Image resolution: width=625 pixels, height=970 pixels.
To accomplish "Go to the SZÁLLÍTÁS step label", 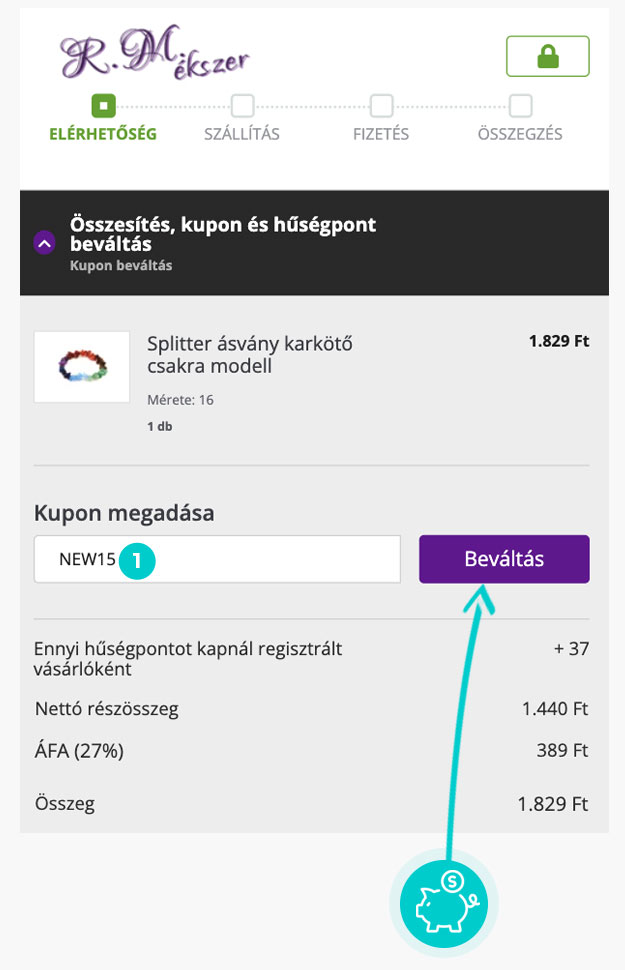I will point(242,134).
